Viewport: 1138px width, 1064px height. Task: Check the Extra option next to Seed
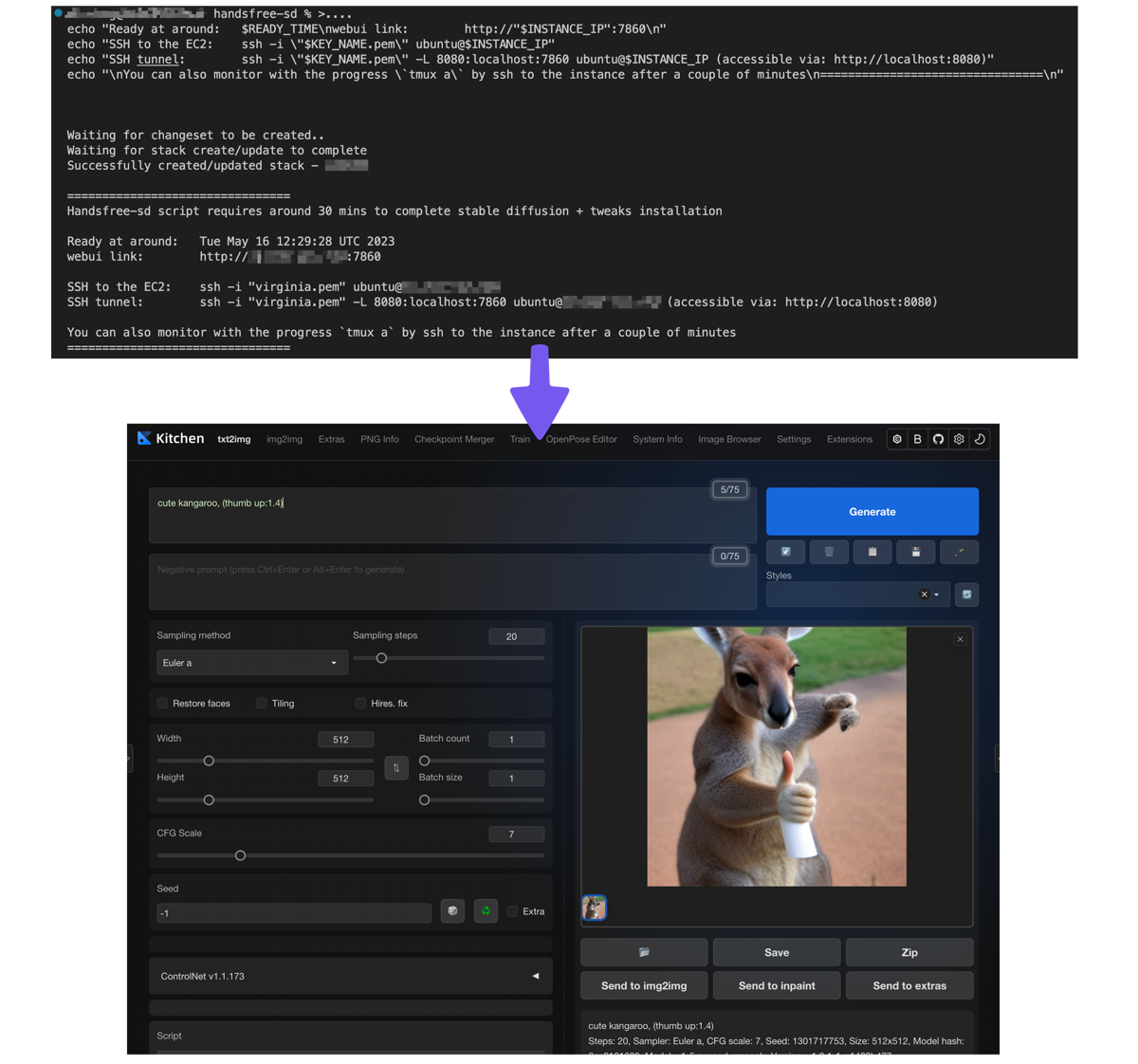[x=511, y=910]
